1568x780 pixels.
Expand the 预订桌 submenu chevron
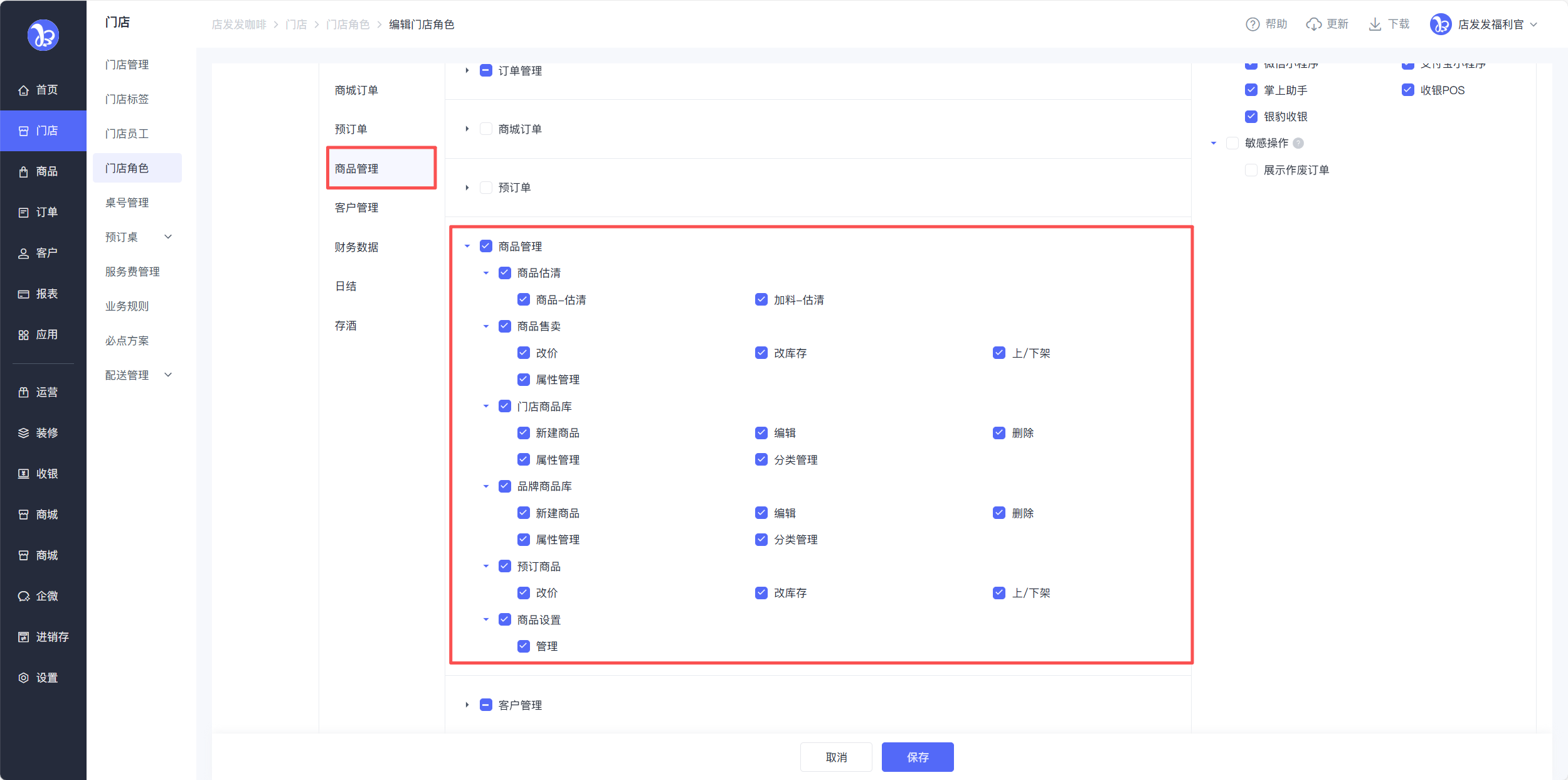pos(168,237)
